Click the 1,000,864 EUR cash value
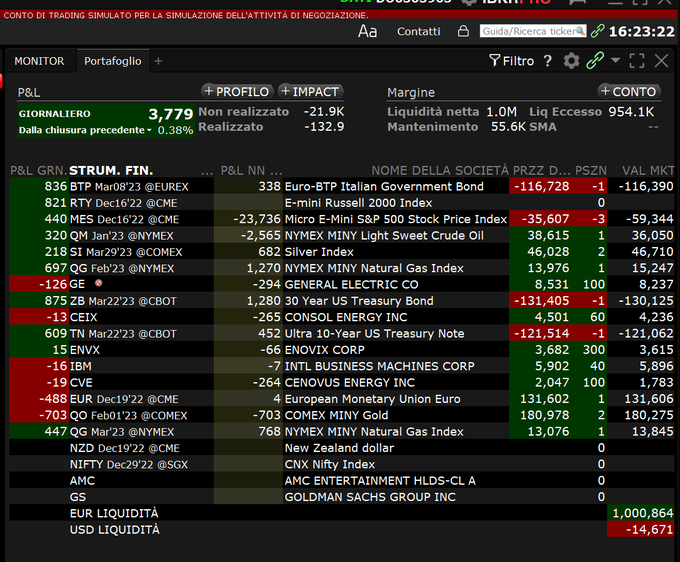 643,513
